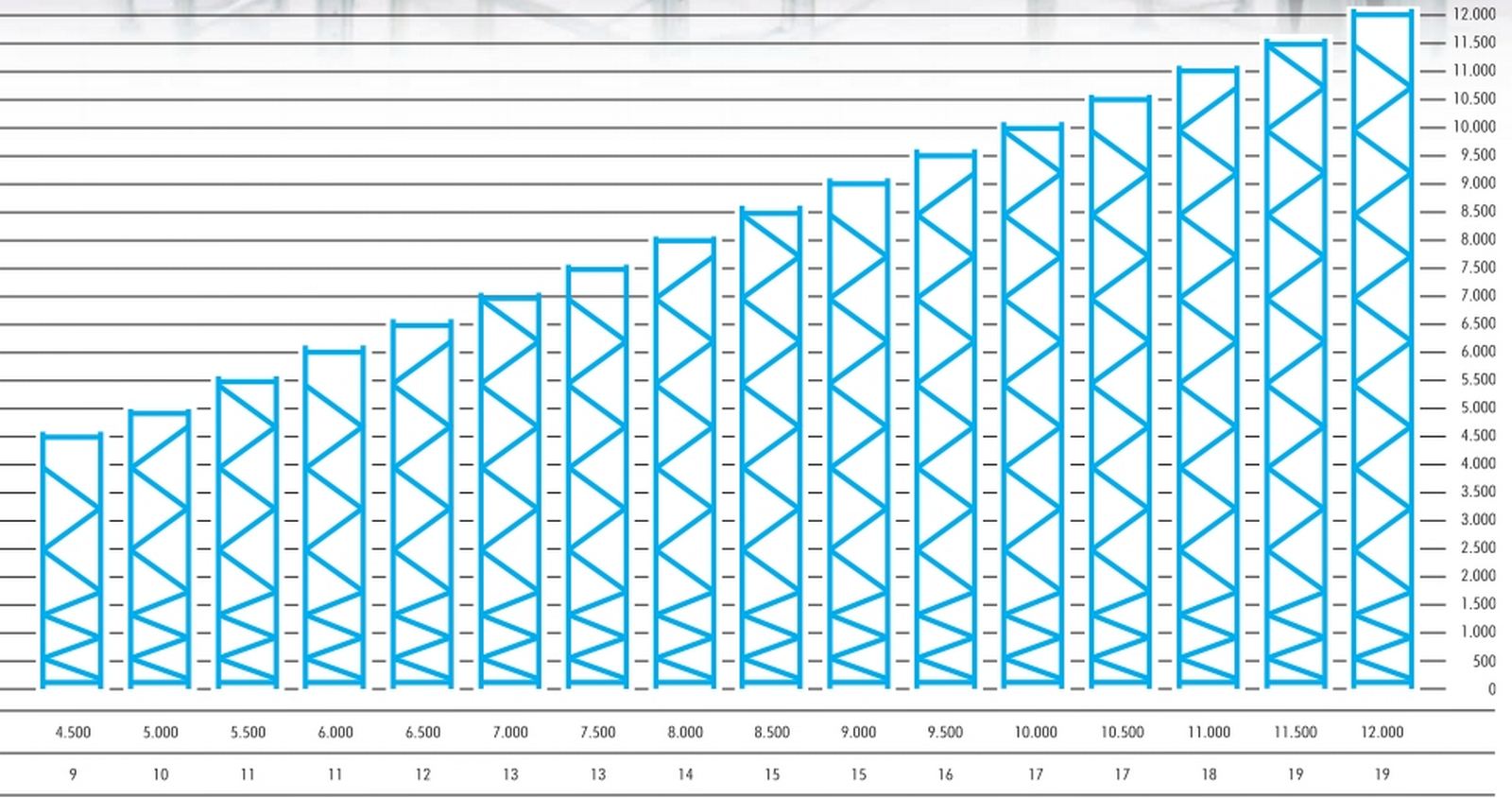This screenshot has width=1512, height=798.
Task: Click the frame diagram above the 5.000 label
Action: coord(160,547)
